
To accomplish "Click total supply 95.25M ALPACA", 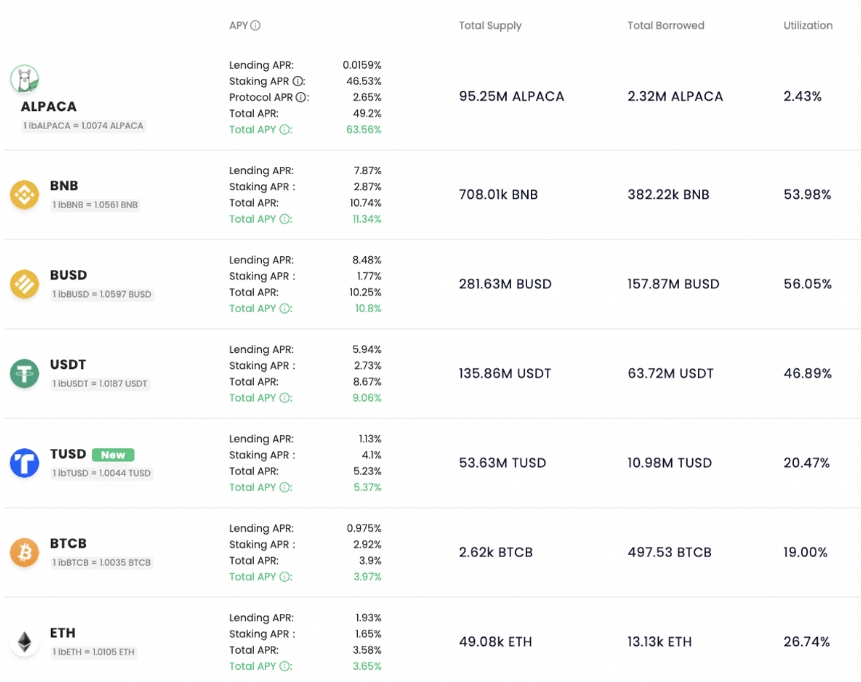I will pyautogui.click(x=512, y=97).
